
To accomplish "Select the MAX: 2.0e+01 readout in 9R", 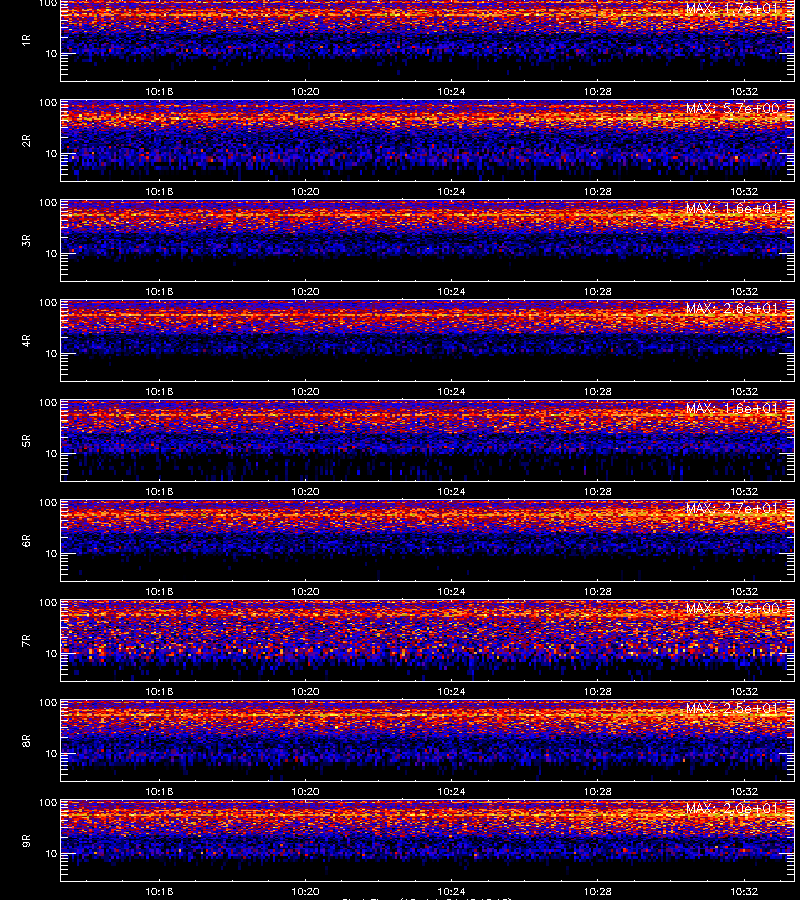I will 732,808.
